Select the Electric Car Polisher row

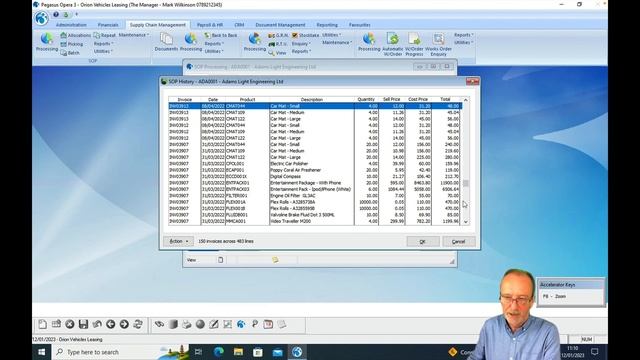pyautogui.click(x=315, y=164)
